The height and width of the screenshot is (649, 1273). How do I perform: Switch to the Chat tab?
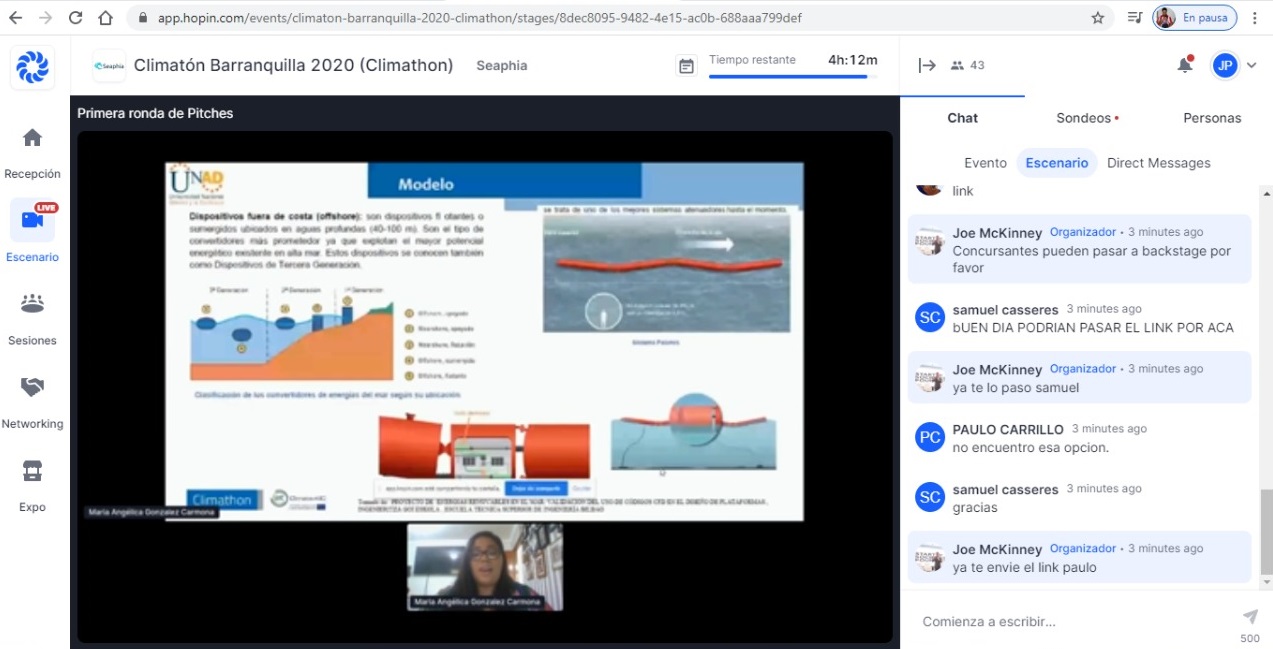962,118
